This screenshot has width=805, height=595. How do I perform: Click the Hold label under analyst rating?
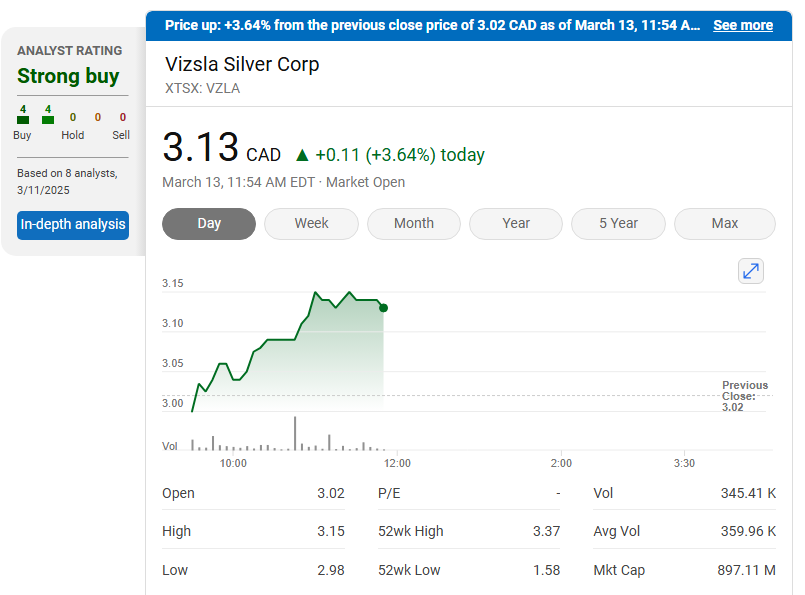coord(72,135)
